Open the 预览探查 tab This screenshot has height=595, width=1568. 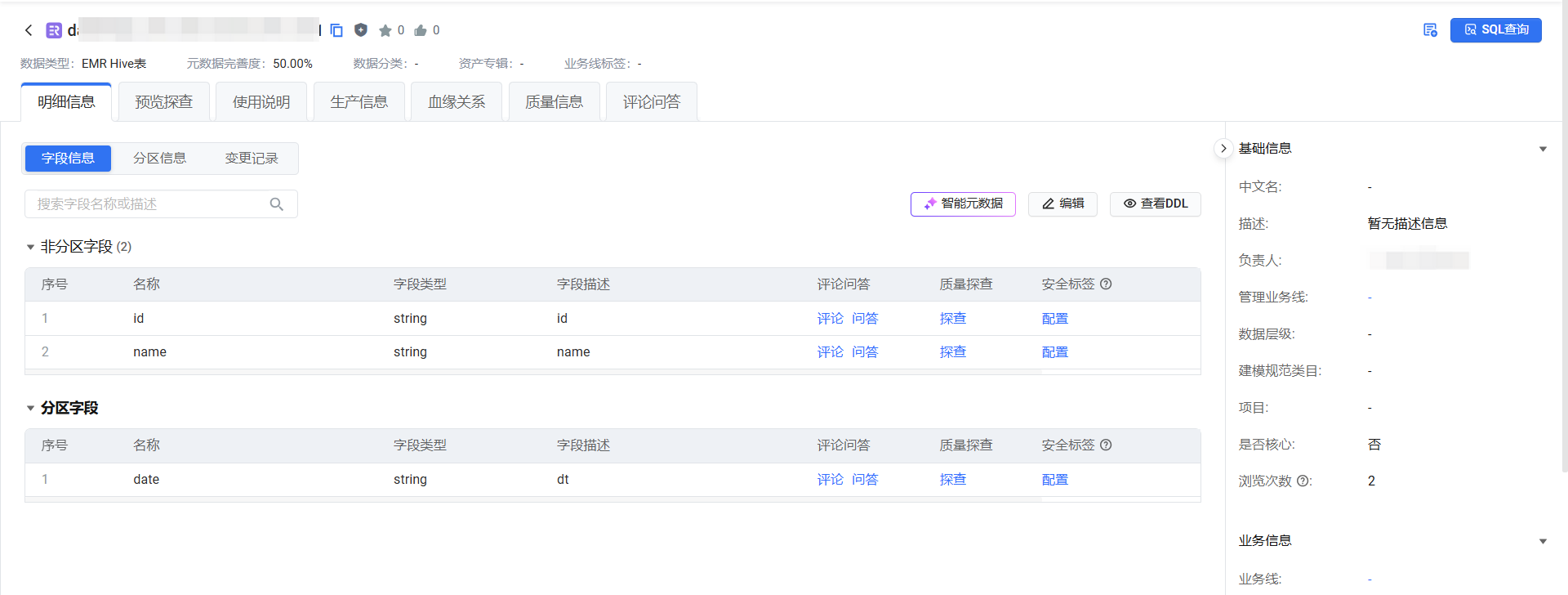[163, 102]
